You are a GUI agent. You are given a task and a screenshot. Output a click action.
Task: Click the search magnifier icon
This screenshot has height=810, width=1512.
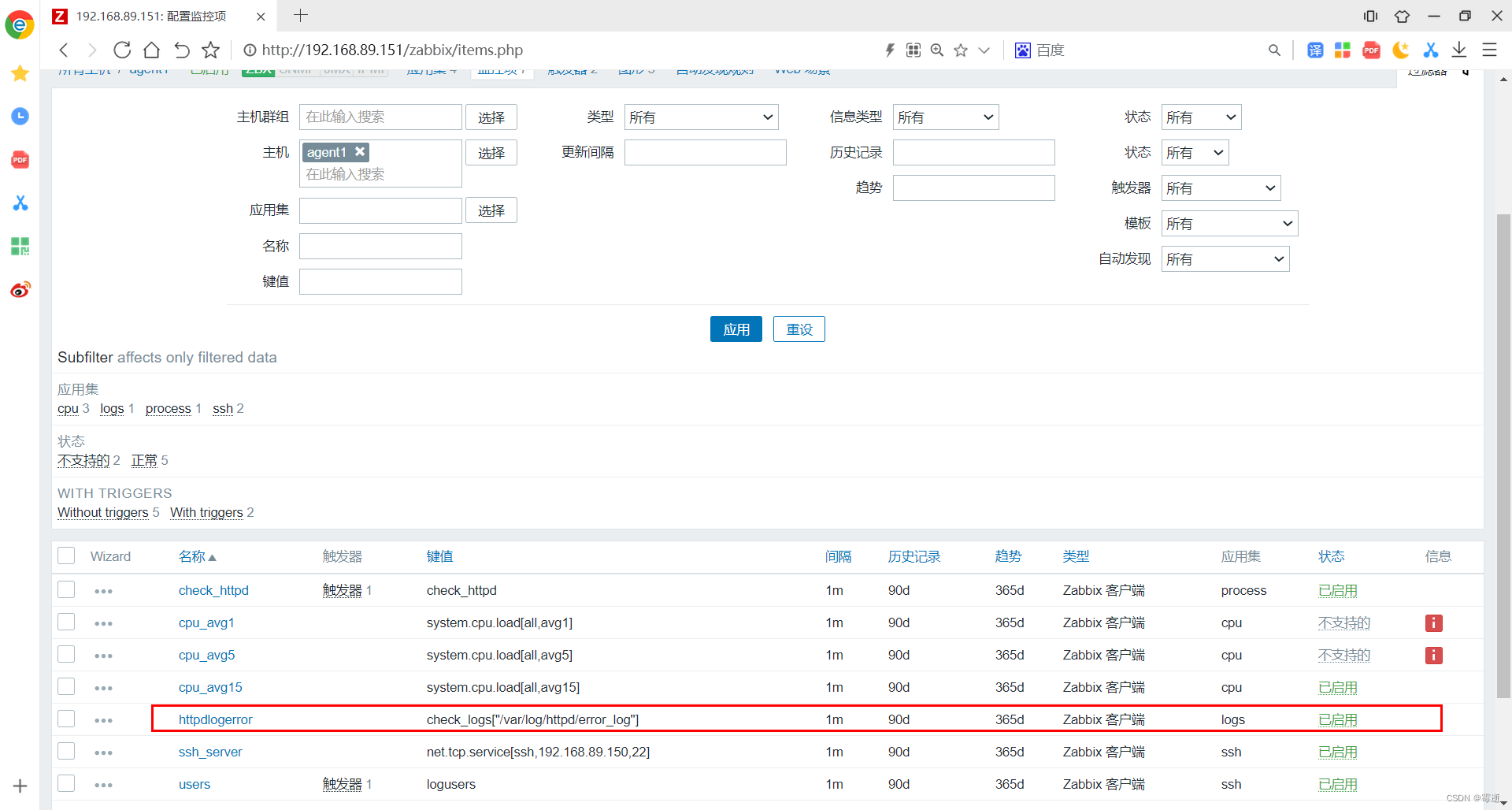[1274, 50]
